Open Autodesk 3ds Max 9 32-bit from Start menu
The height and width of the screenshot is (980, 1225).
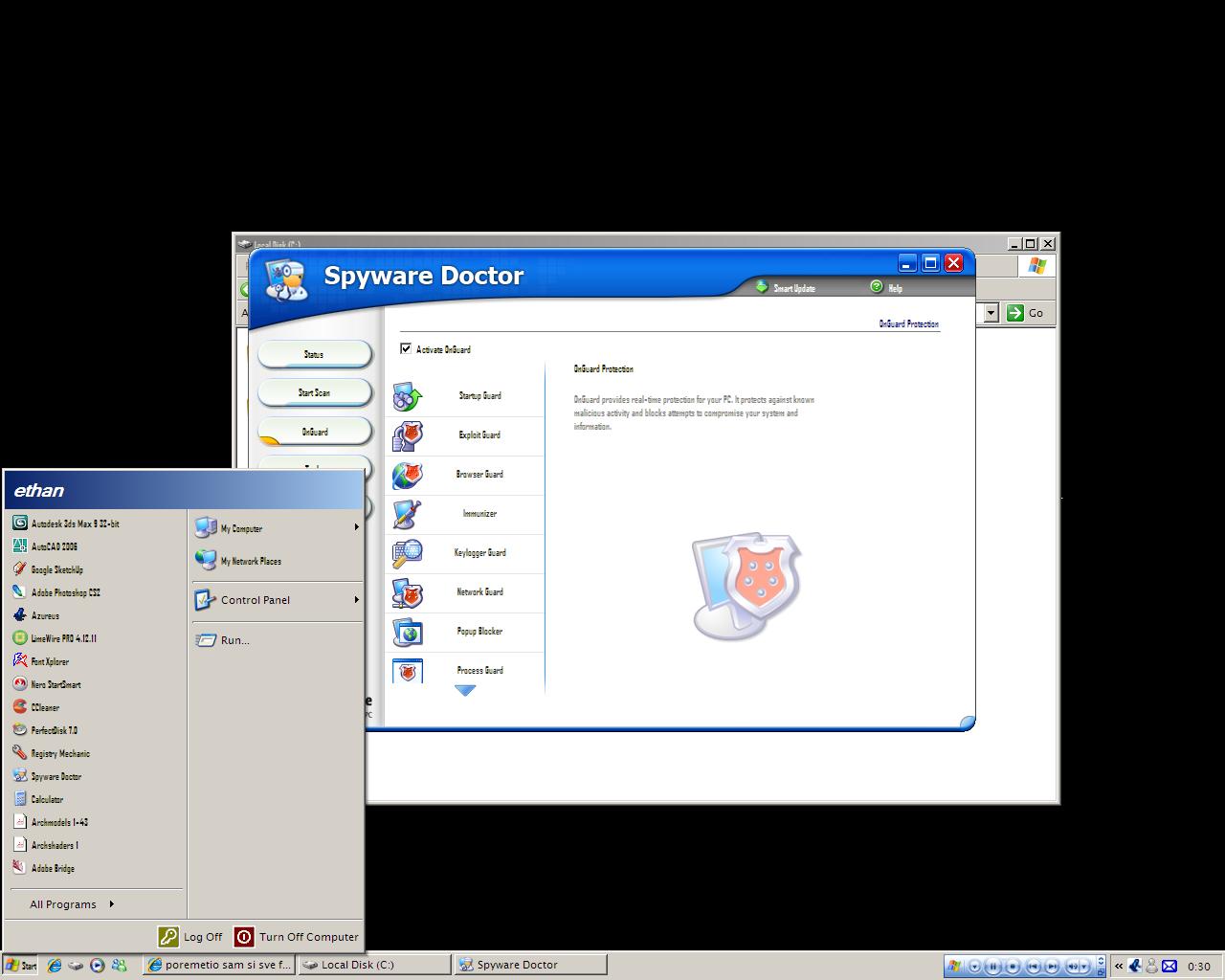pyautogui.click(x=96, y=523)
